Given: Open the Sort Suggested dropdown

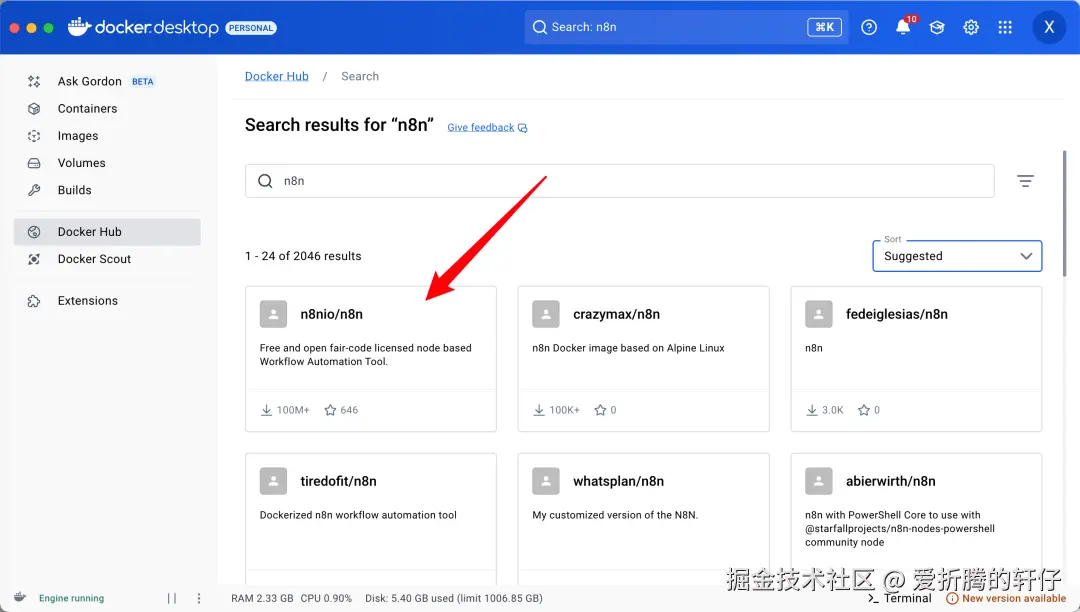Looking at the screenshot, I should coord(957,256).
